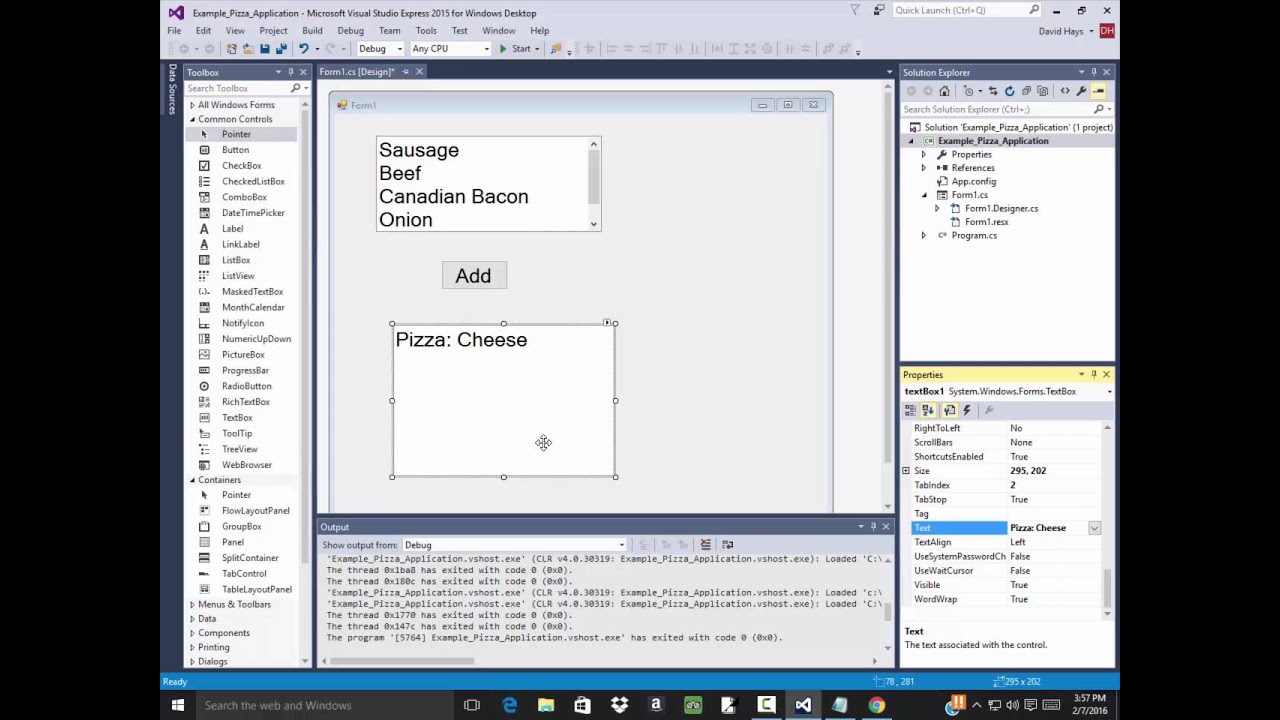Image resolution: width=1280 pixels, height=720 pixels.
Task: Click Refresh in Solution Explorer toolbar
Action: point(1009,91)
